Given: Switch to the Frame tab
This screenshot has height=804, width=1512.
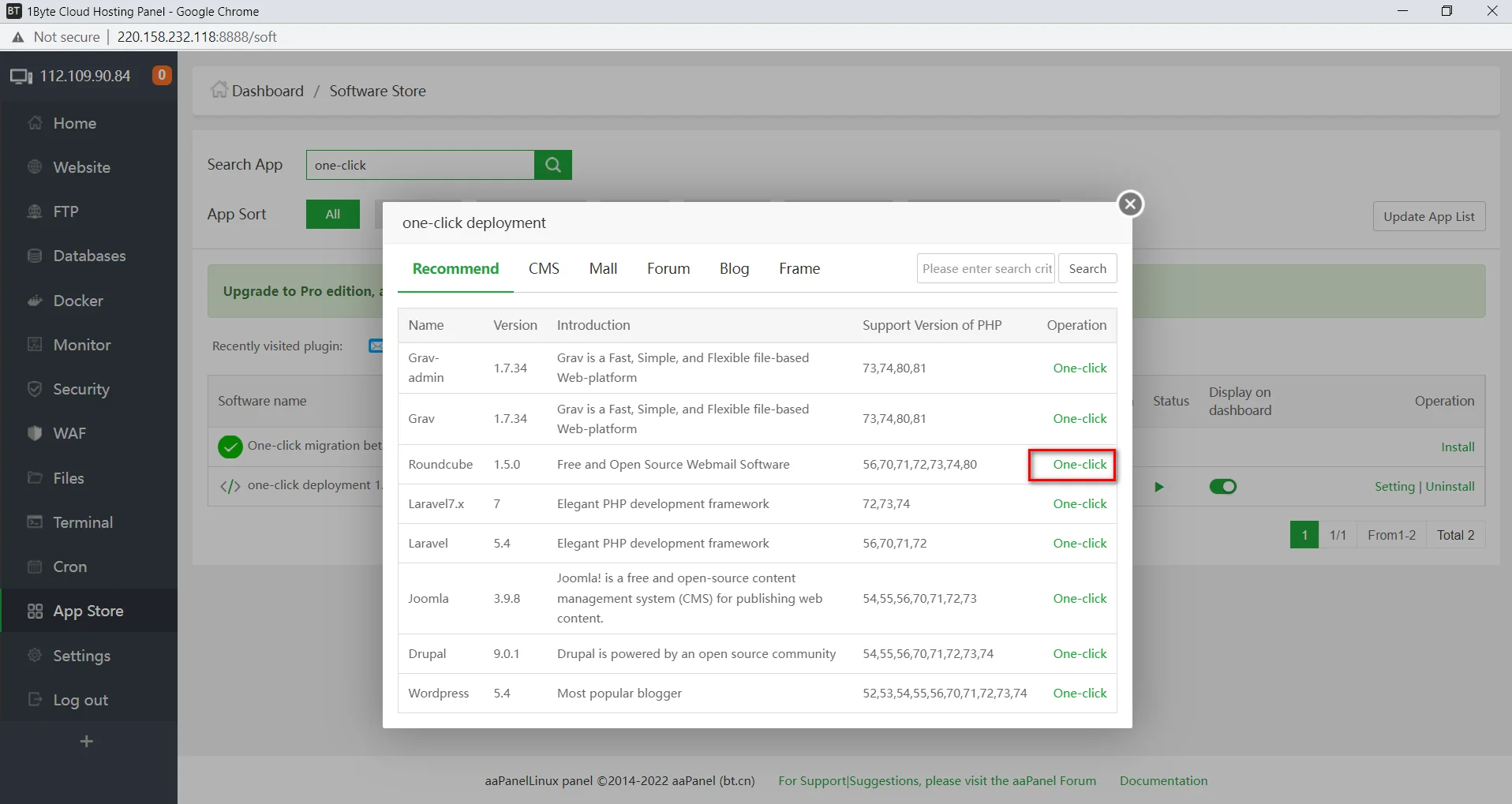Looking at the screenshot, I should click(x=799, y=268).
